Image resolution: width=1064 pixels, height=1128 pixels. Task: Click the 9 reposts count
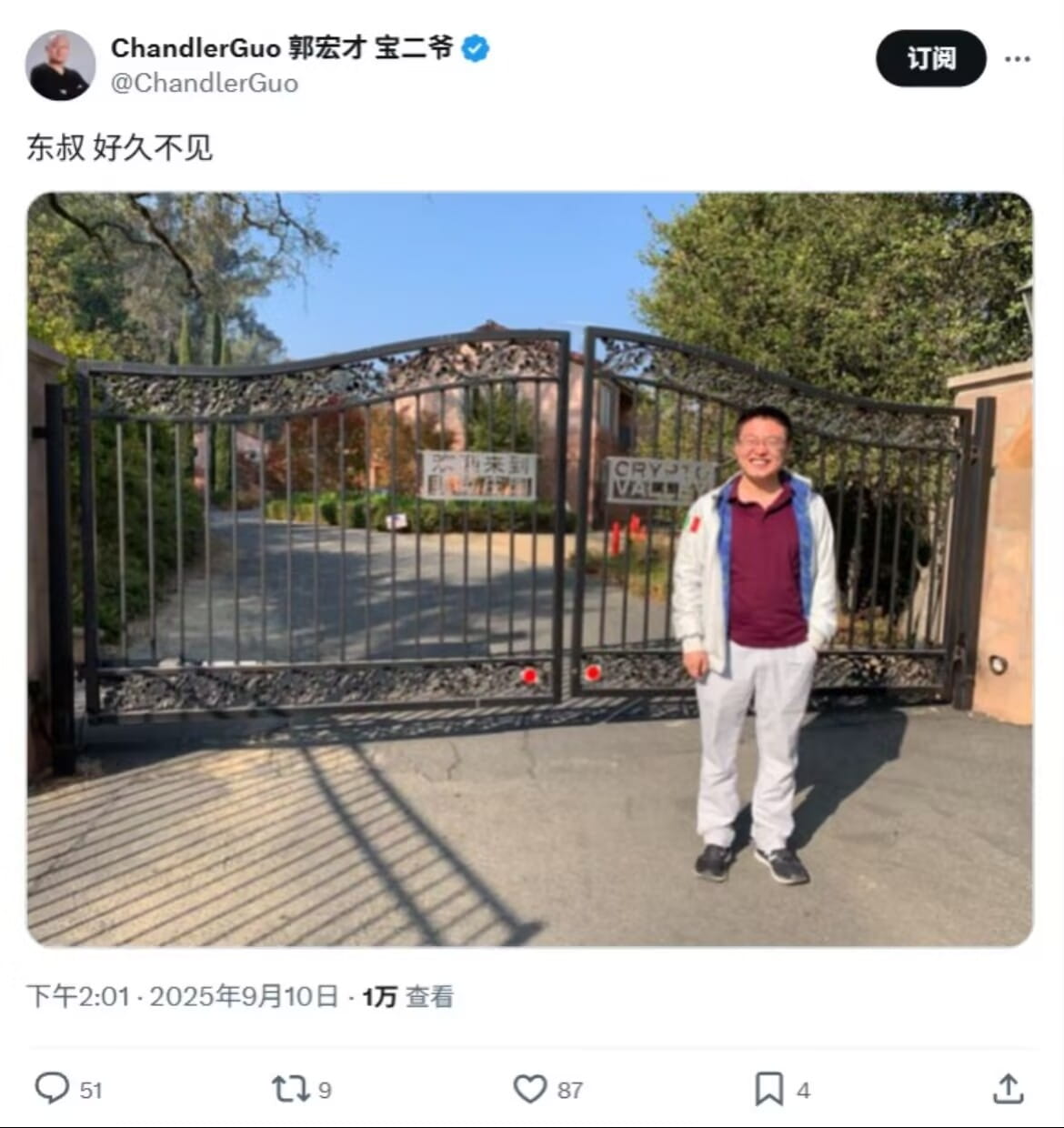[x=326, y=1090]
